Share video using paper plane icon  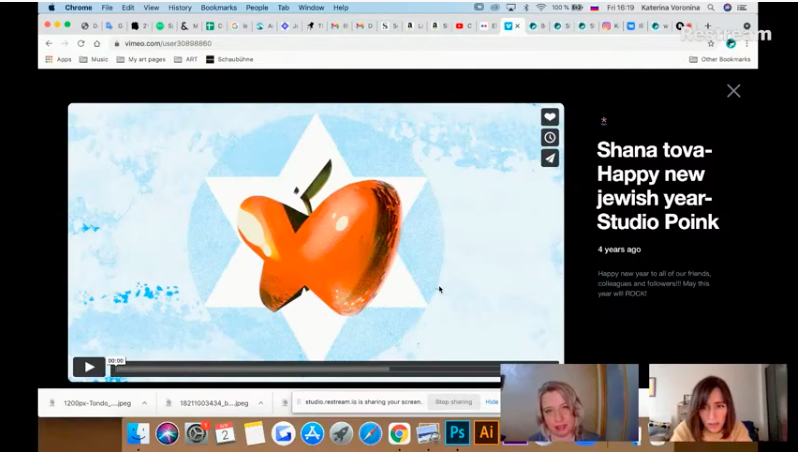549,159
